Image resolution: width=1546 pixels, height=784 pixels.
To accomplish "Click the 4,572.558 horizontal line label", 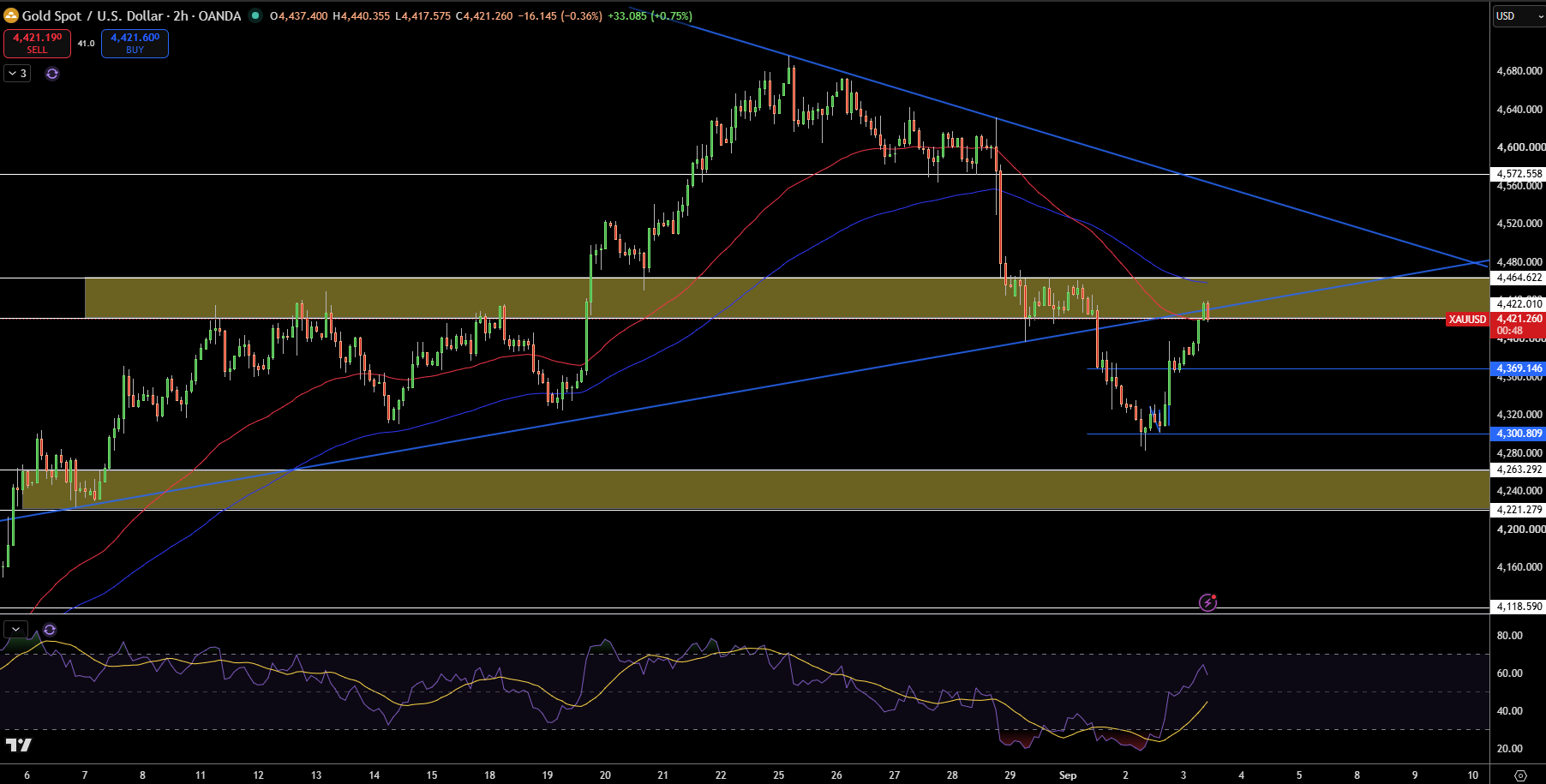I will pyautogui.click(x=1519, y=174).
